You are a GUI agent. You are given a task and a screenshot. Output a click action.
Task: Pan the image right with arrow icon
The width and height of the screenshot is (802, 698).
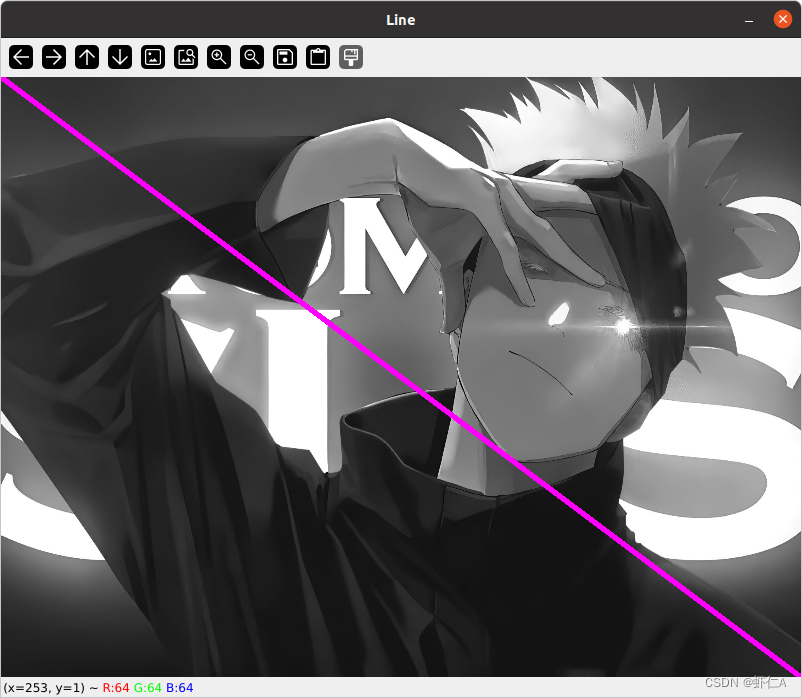pyautogui.click(x=54, y=57)
